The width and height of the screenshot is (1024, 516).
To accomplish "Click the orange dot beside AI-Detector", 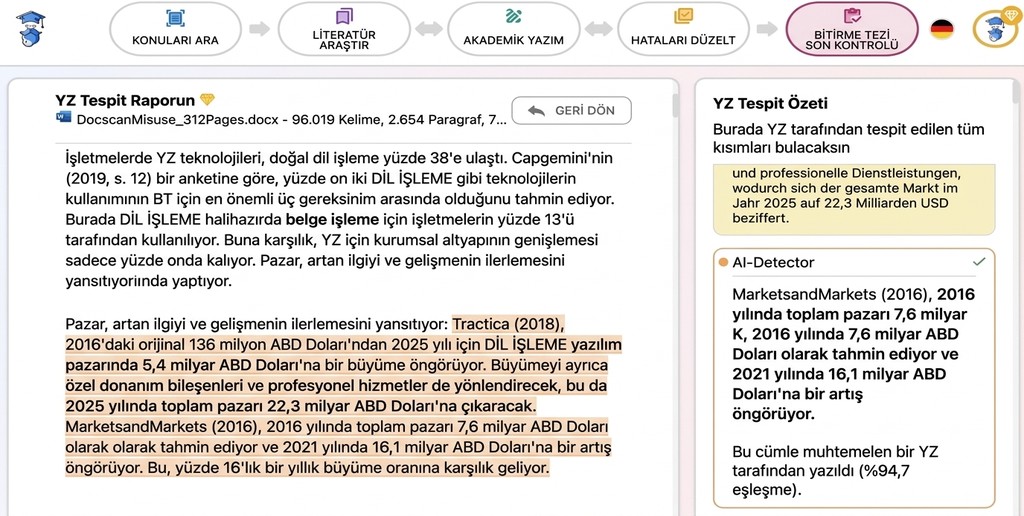I will pos(723,263).
